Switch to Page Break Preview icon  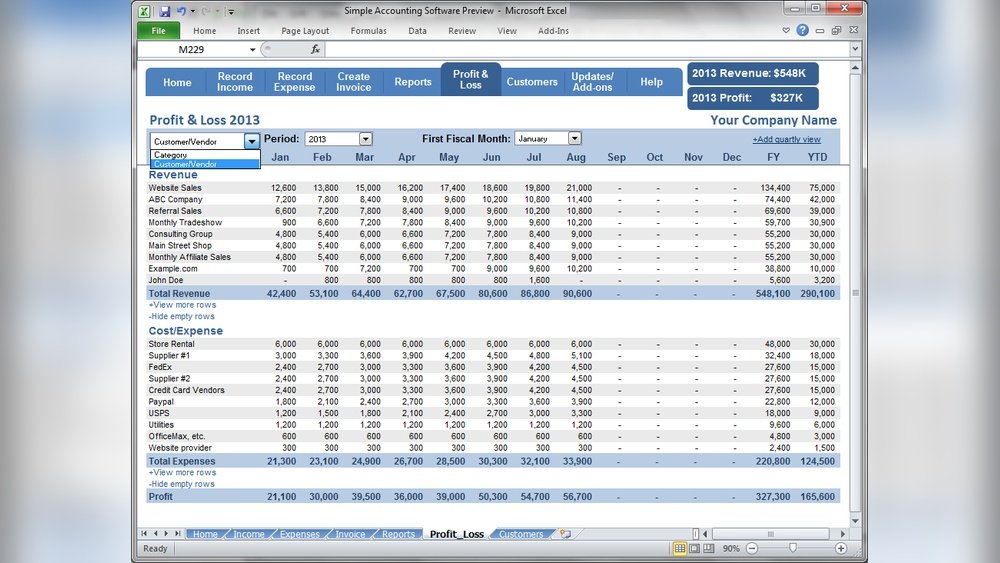click(708, 548)
